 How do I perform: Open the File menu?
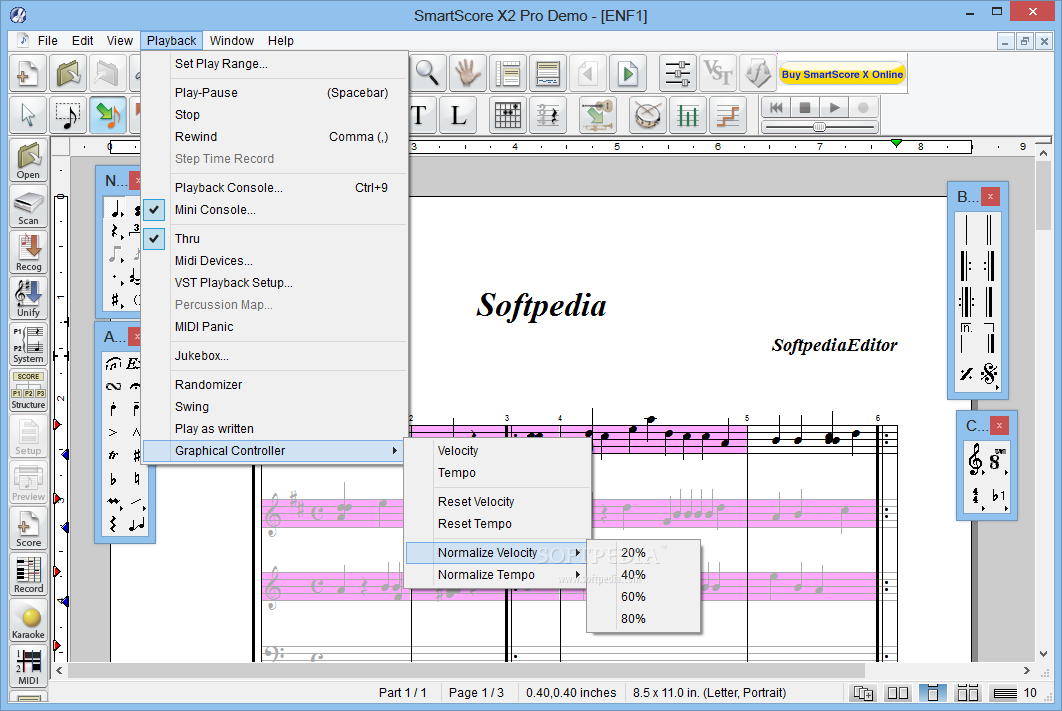click(x=47, y=41)
